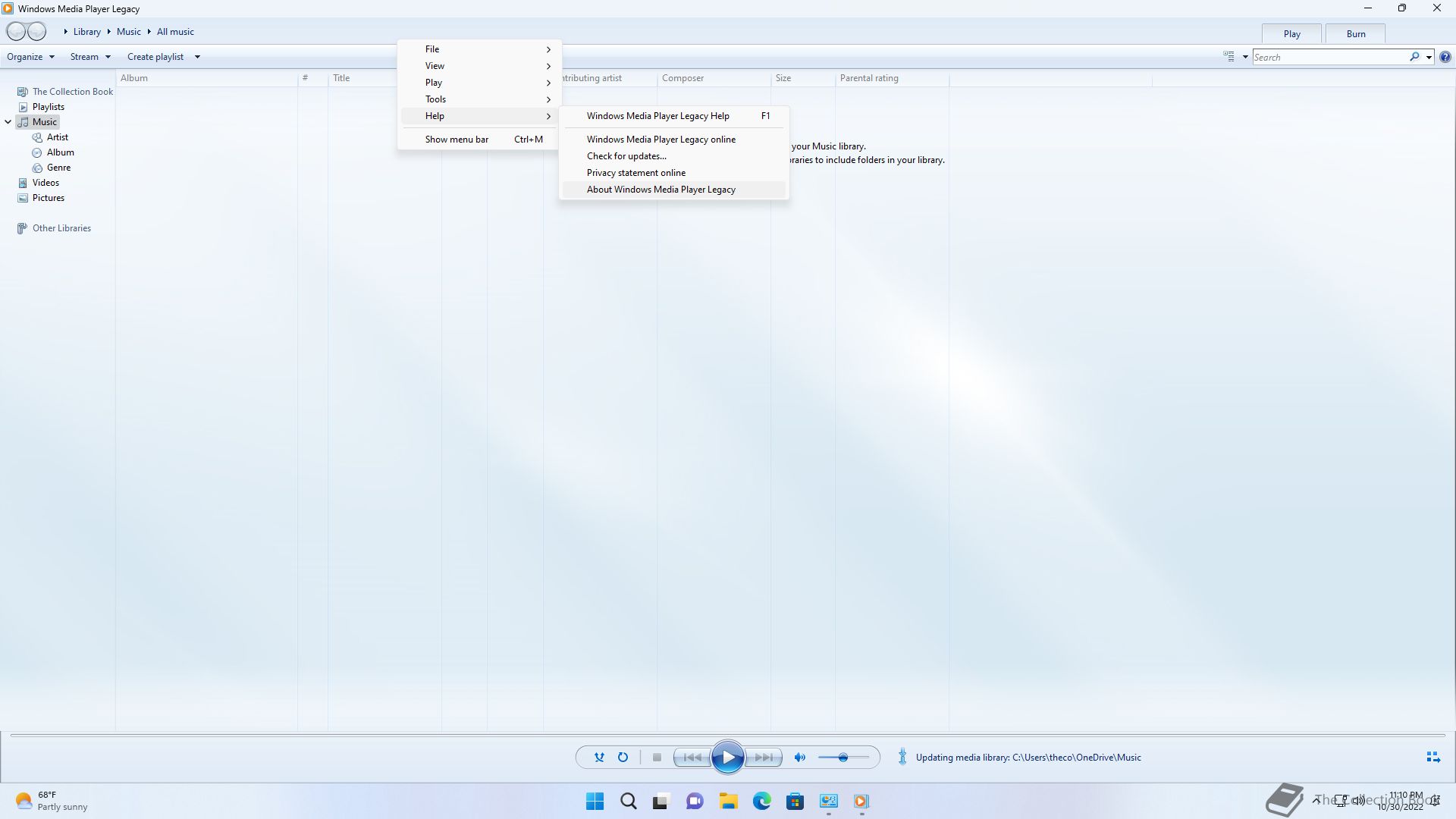Open Windows Media Player Legacy online
Image resolution: width=1456 pixels, height=819 pixels.
click(674, 140)
